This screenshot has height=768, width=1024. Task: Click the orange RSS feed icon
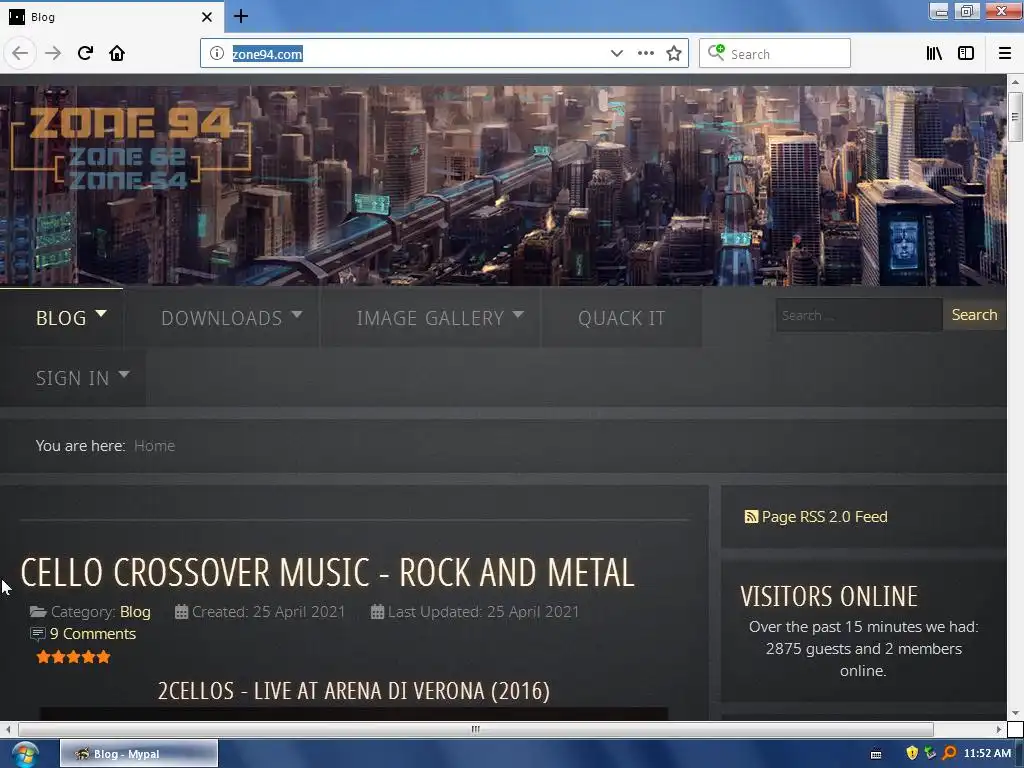point(751,517)
